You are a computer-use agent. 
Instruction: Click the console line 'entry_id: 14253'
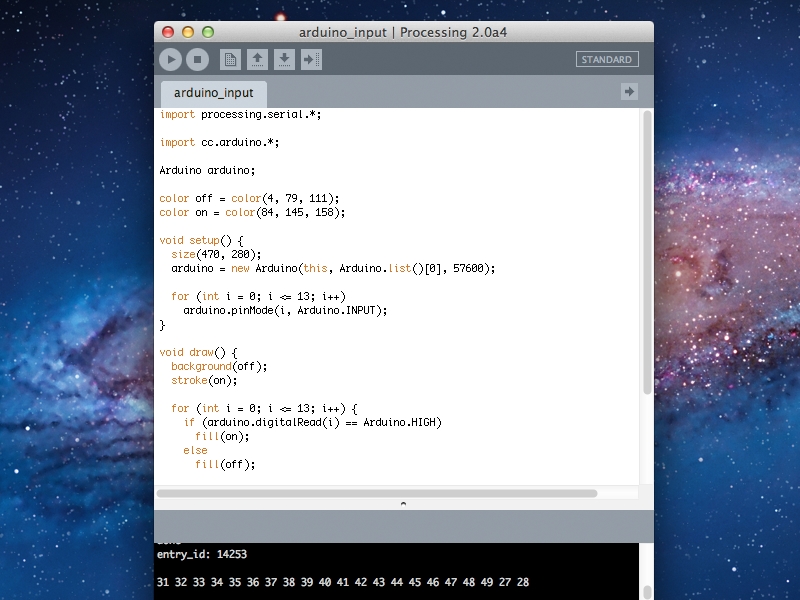tap(202, 555)
